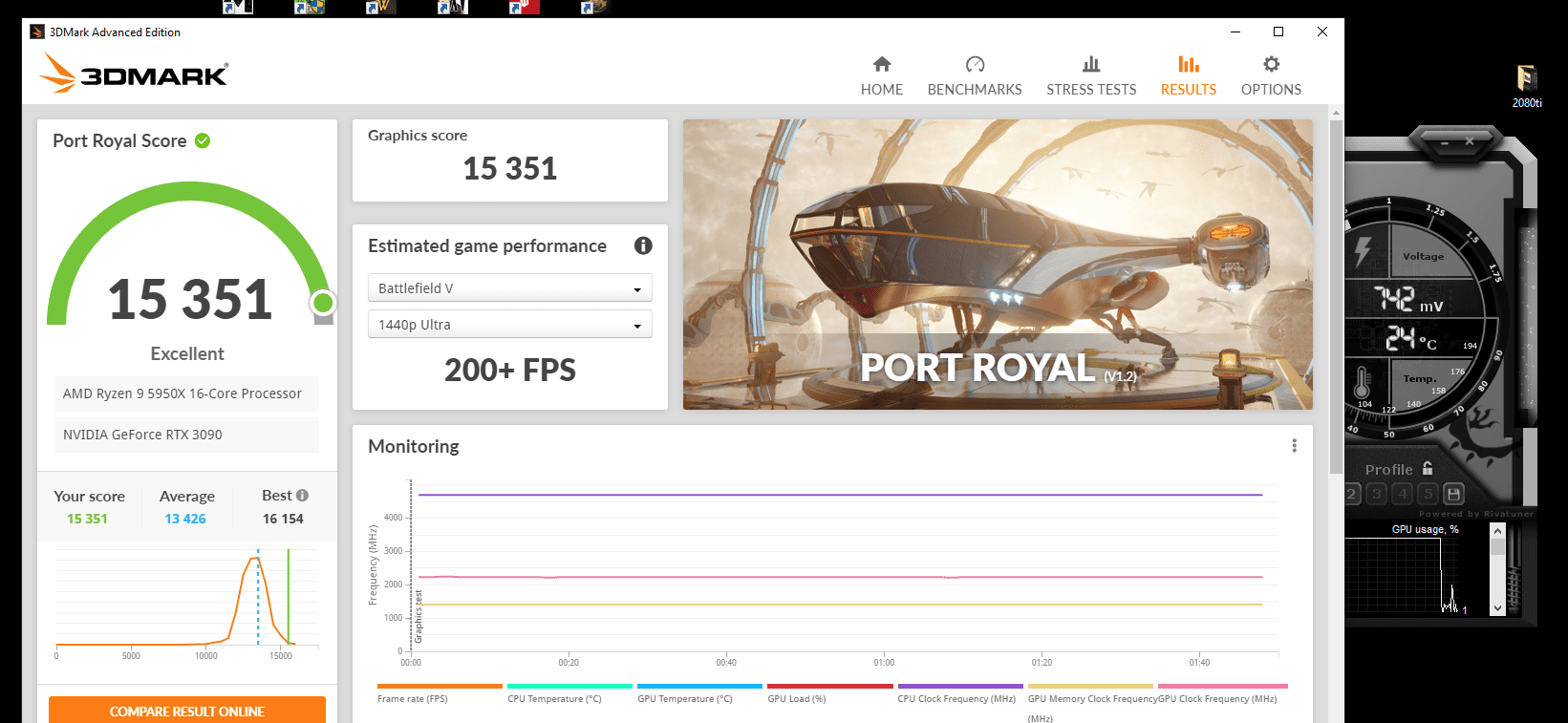Click the 3DMark vertical scrollbar thumb
The height and width of the screenshot is (723, 1568).
point(1336,296)
